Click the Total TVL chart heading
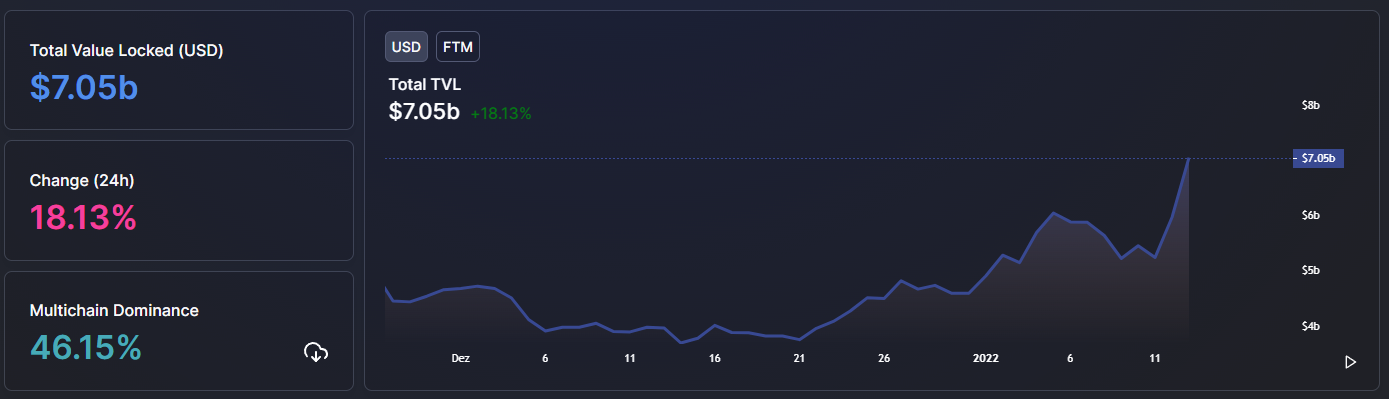The width and height of the screenshot is (1389, 399). click(x=425, y=84)
